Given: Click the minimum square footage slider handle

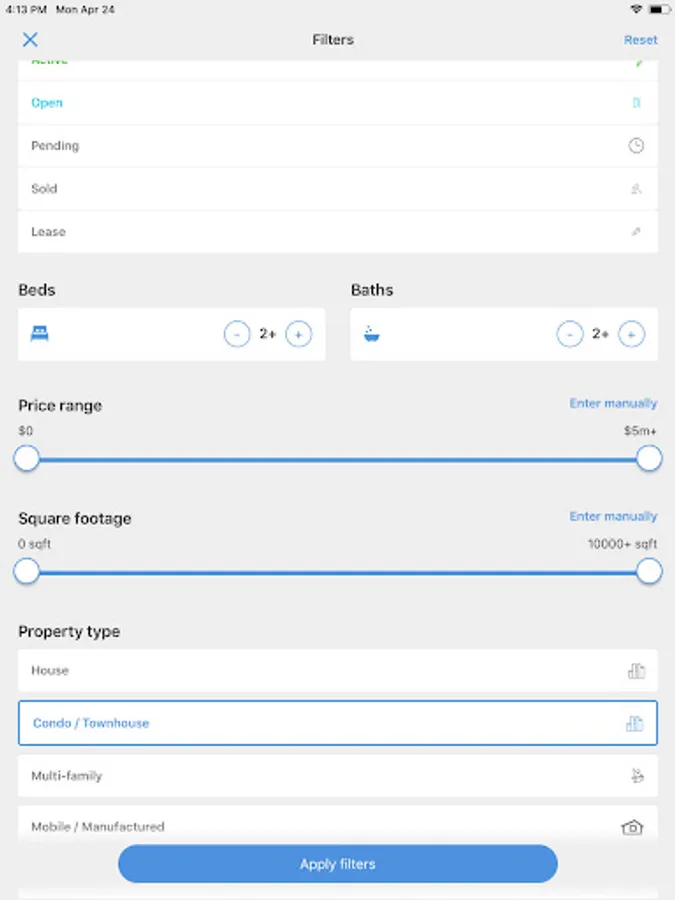Looking at the screenshot, I should pyautogui.click(x=27, y=571).
